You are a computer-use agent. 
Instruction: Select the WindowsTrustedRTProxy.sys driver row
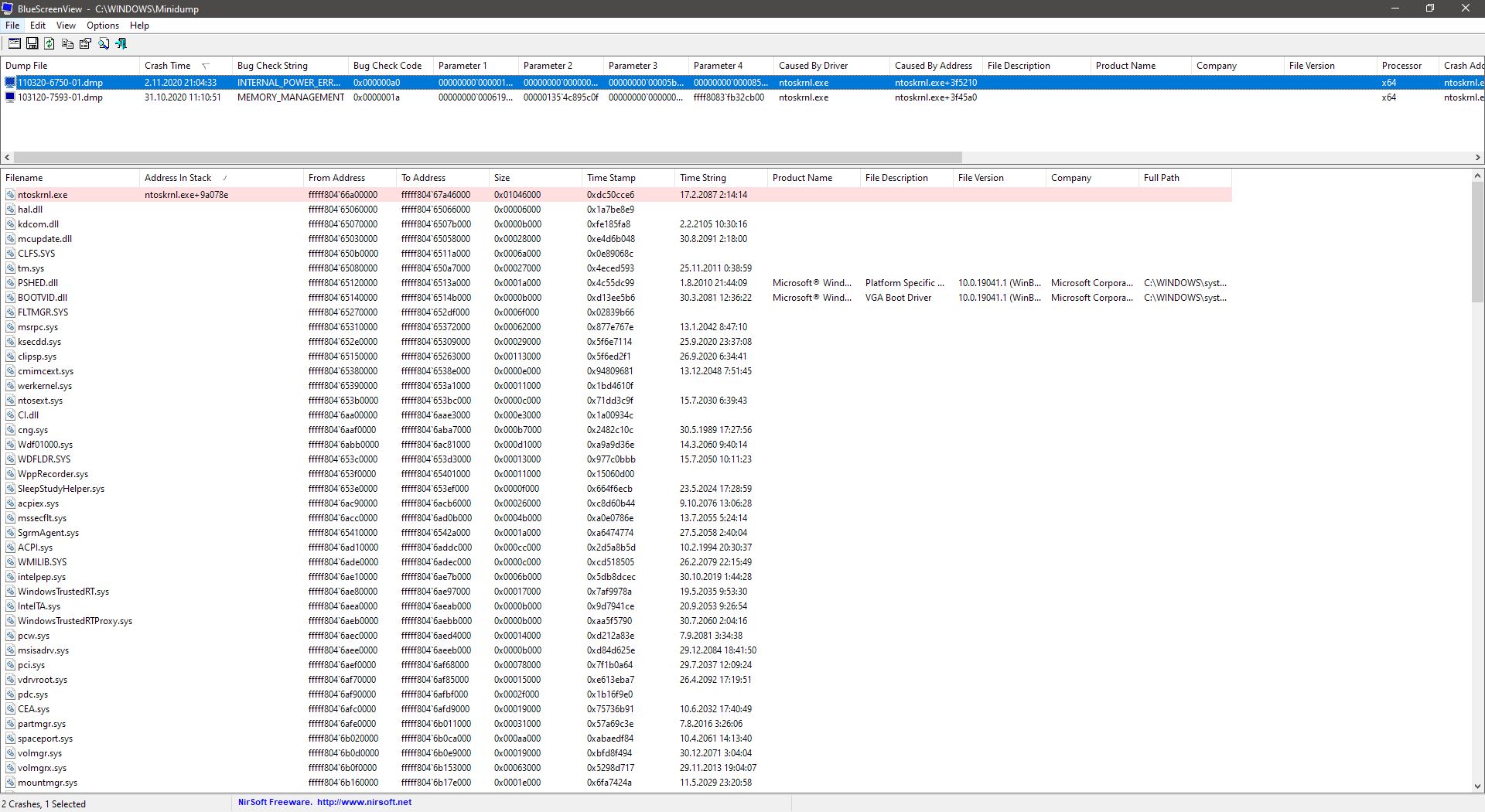tap(75, 621)
